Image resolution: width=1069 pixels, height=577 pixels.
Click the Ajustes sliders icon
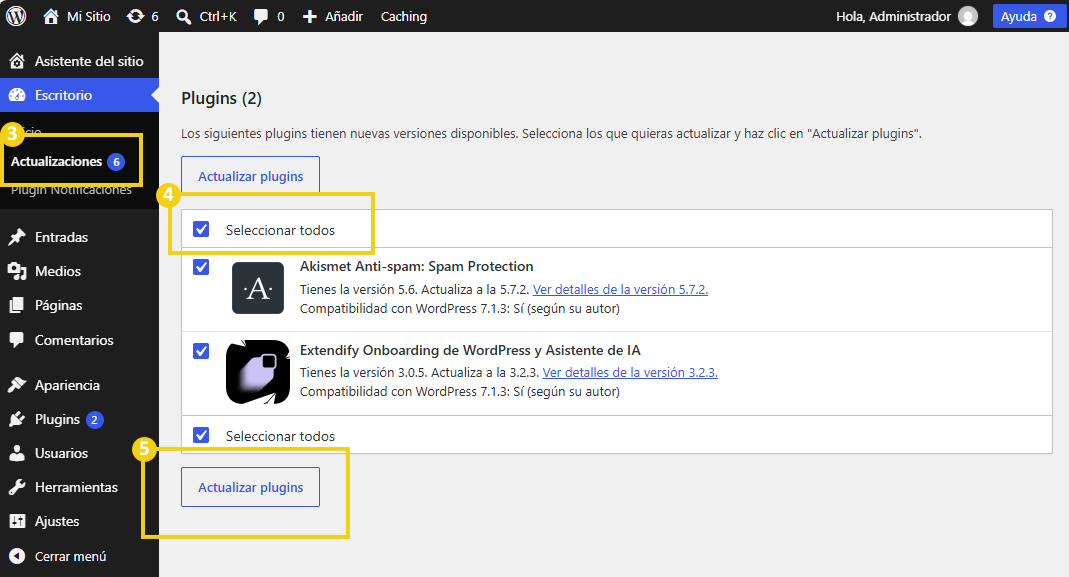coord(17,521)
